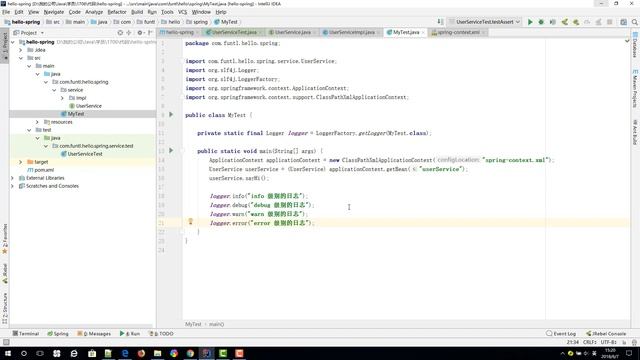The width and height of the screenshot is (640, 360).
Task: Open the Favorites side tool window
Action: 5,238
